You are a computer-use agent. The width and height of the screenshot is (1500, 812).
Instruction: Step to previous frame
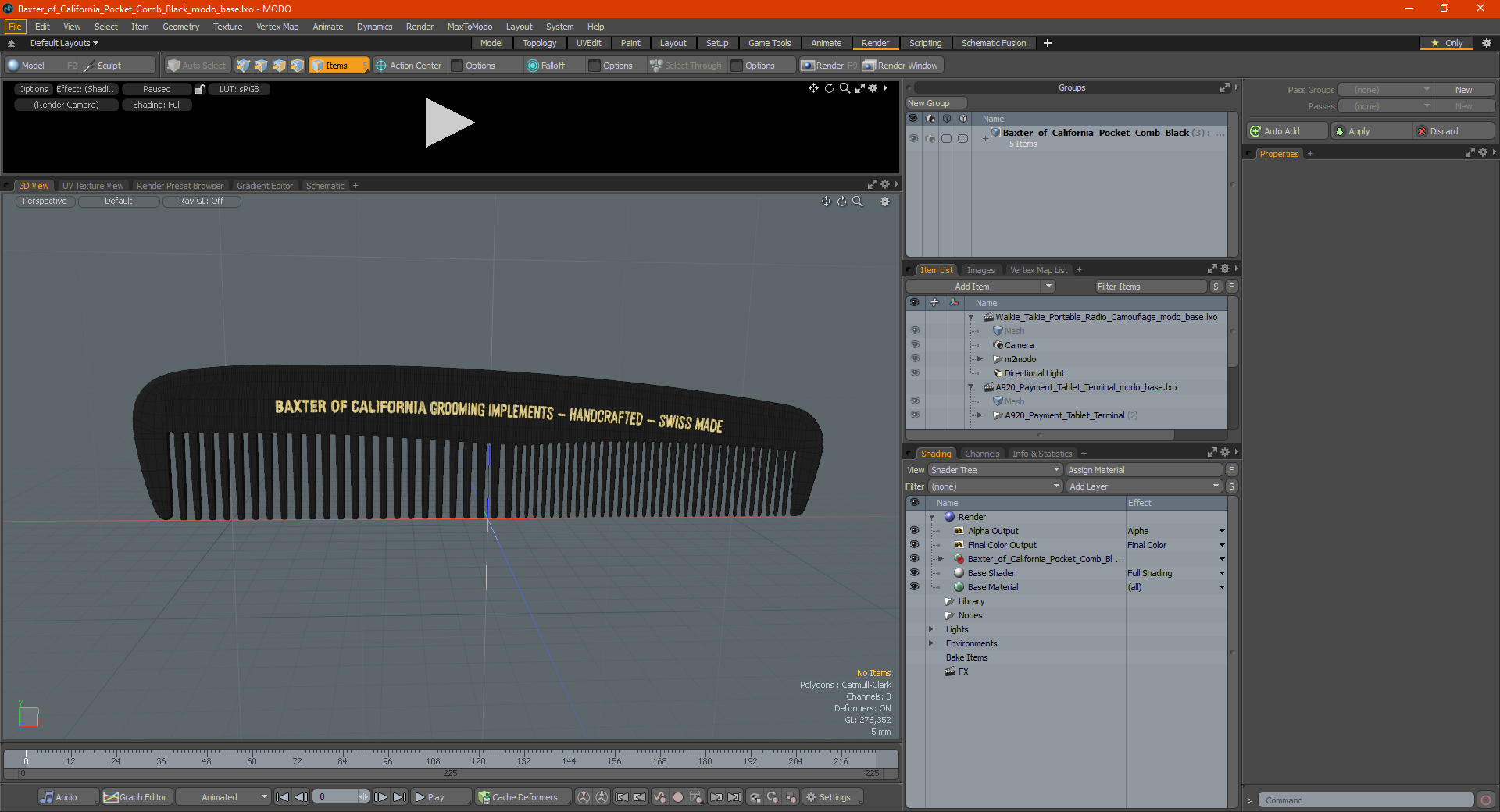(x=301, y=797)
